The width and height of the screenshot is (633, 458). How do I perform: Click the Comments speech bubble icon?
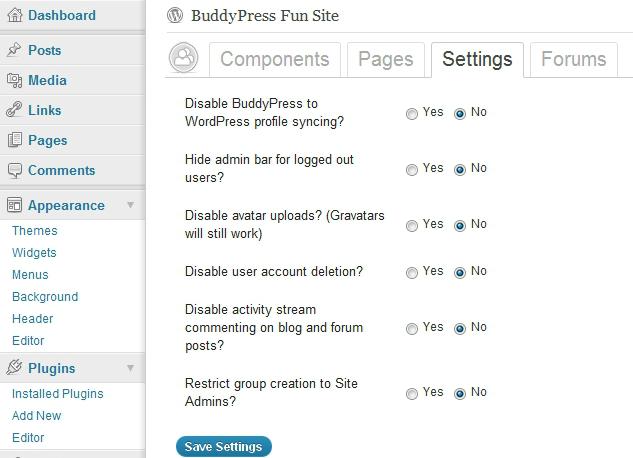15,170
